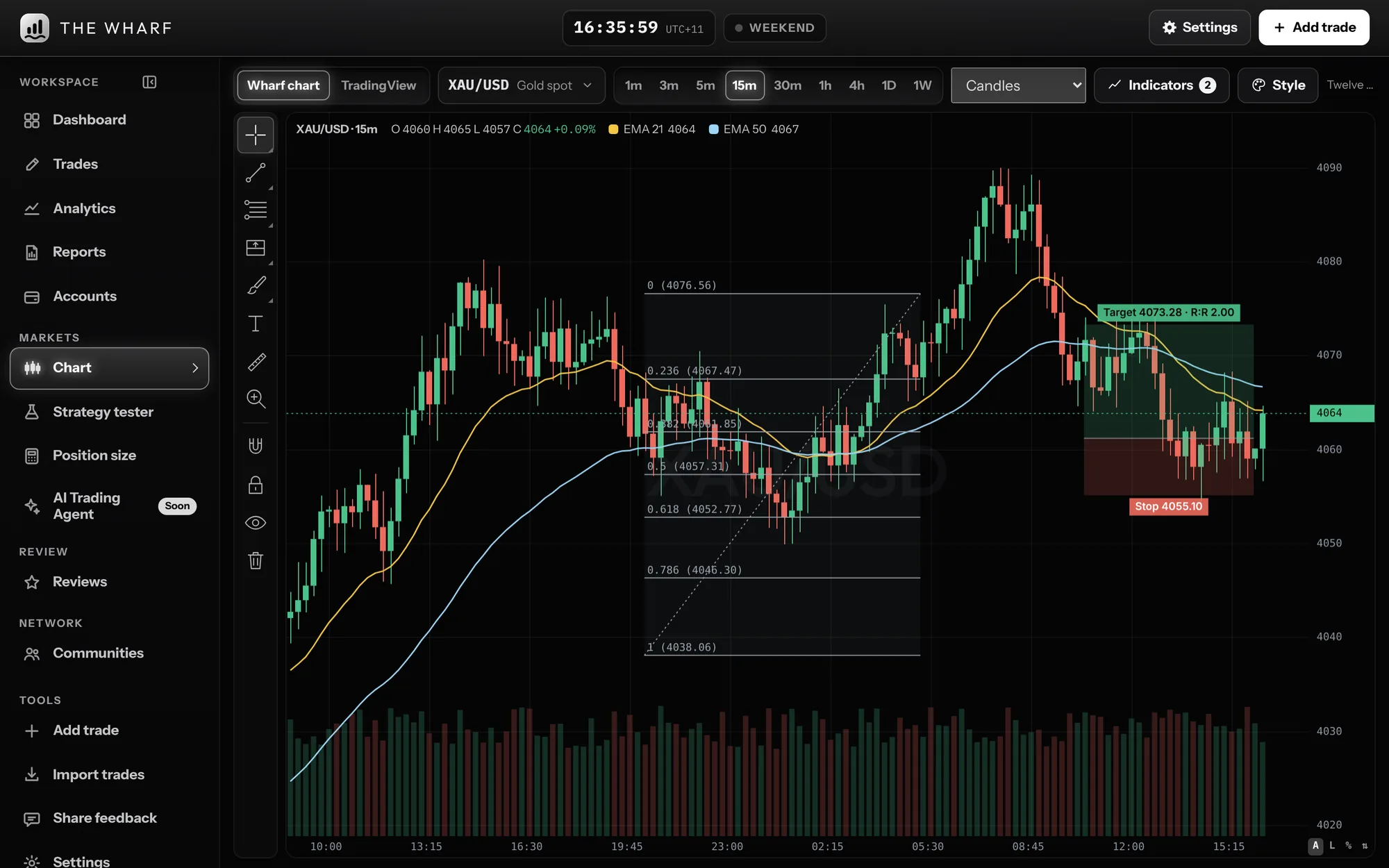Click the Add trade top button
Image resolution: width=1389 pixels, height=868 pixels.
coord(1314,28)
